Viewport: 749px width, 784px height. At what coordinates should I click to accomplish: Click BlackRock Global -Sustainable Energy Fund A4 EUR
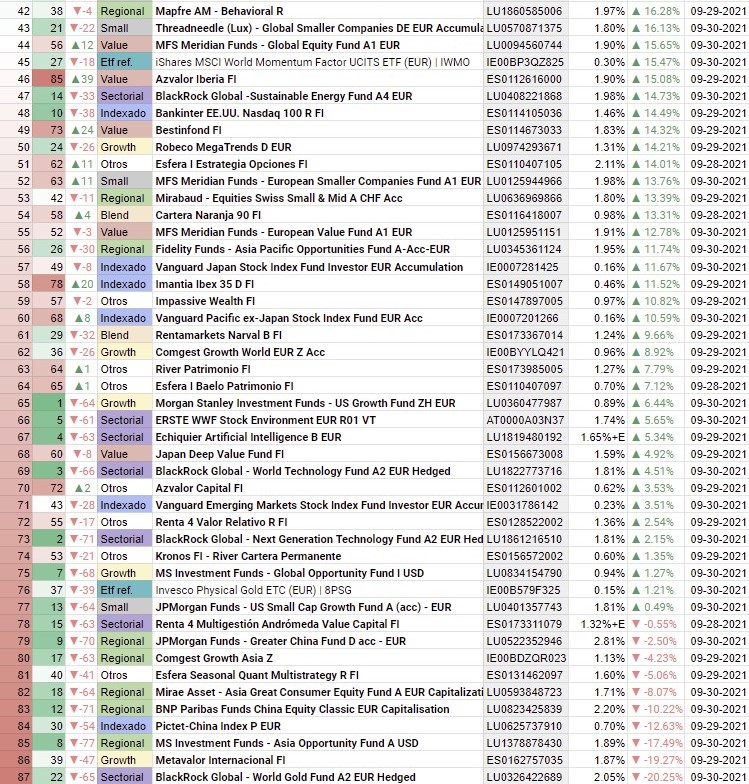pos(318,96)
